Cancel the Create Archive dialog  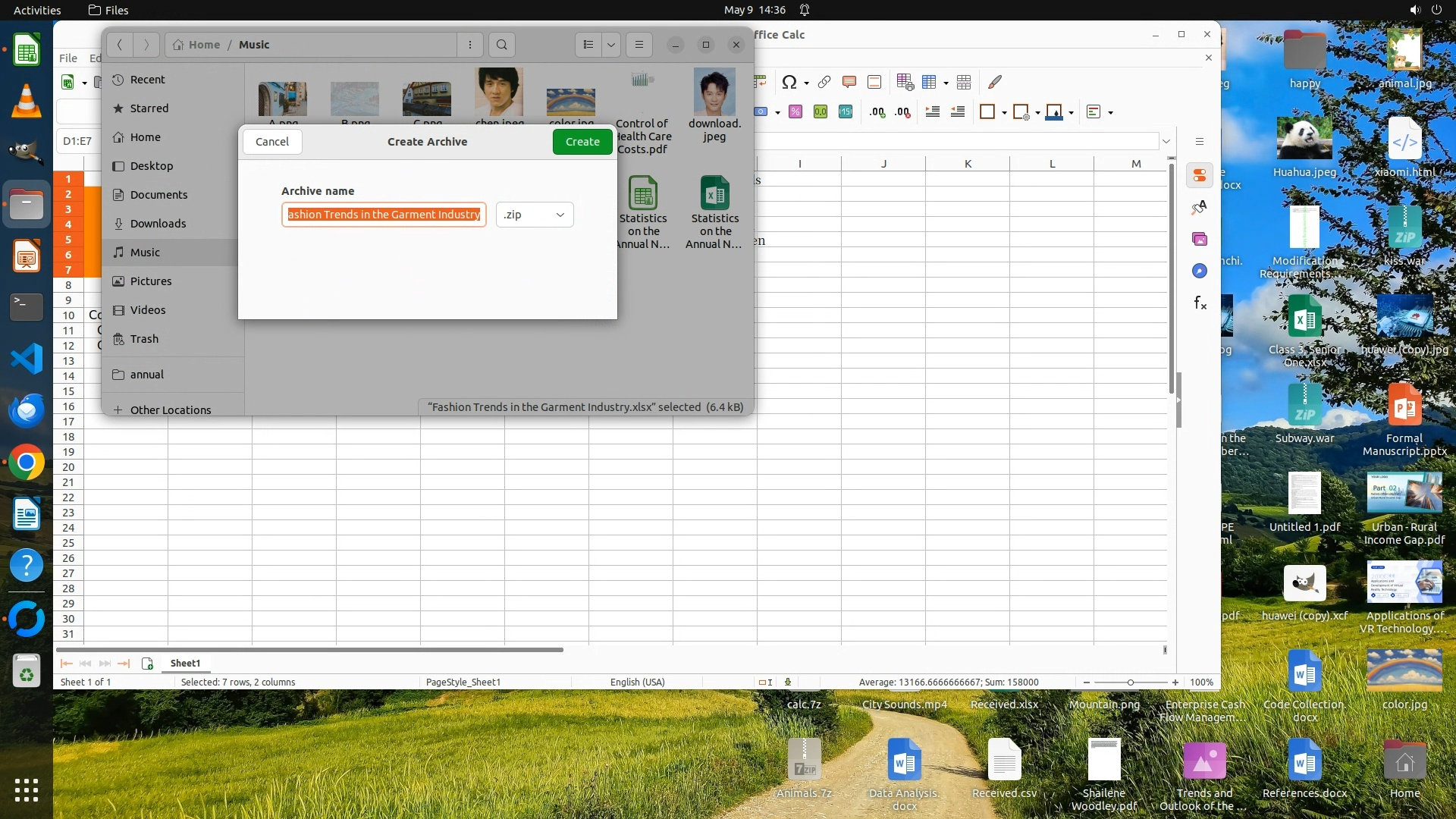(x=271, y=142)
